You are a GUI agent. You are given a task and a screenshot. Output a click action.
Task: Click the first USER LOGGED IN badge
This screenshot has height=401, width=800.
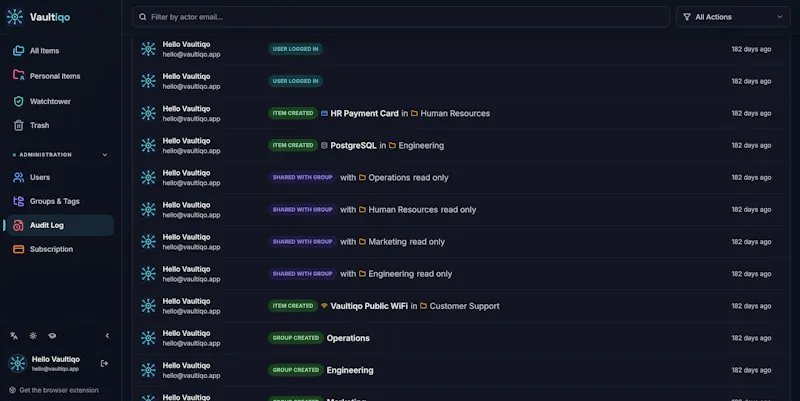click(295, 49)
